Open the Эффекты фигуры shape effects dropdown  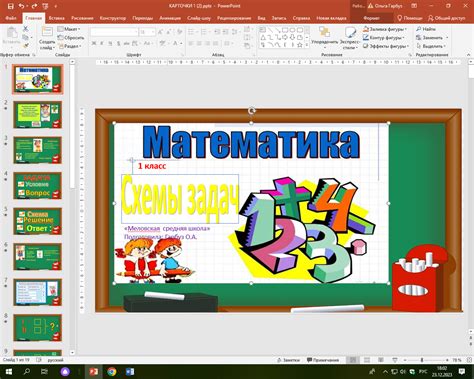386,46
